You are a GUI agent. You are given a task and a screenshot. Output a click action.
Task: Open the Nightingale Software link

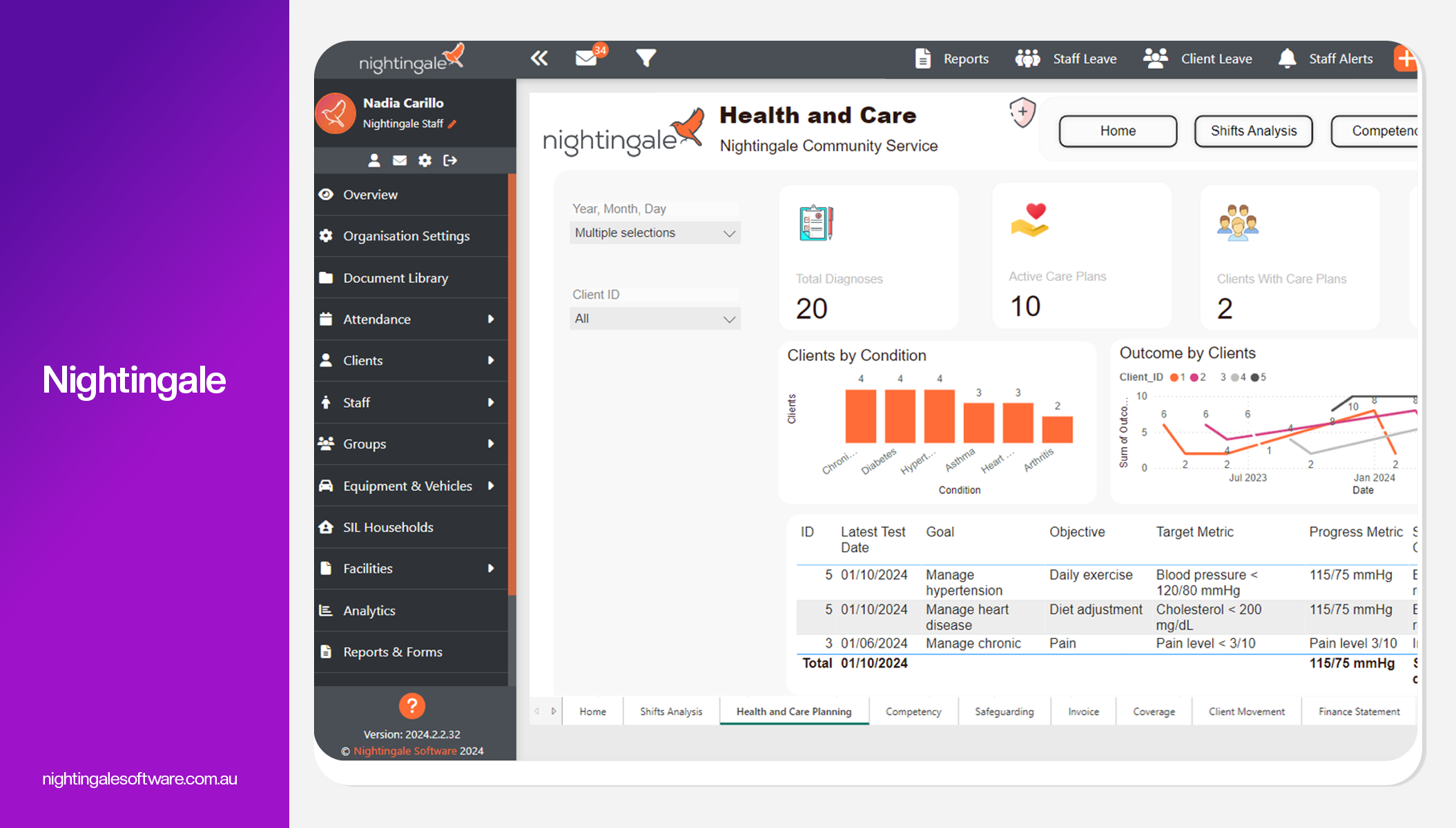pos(405,751)
